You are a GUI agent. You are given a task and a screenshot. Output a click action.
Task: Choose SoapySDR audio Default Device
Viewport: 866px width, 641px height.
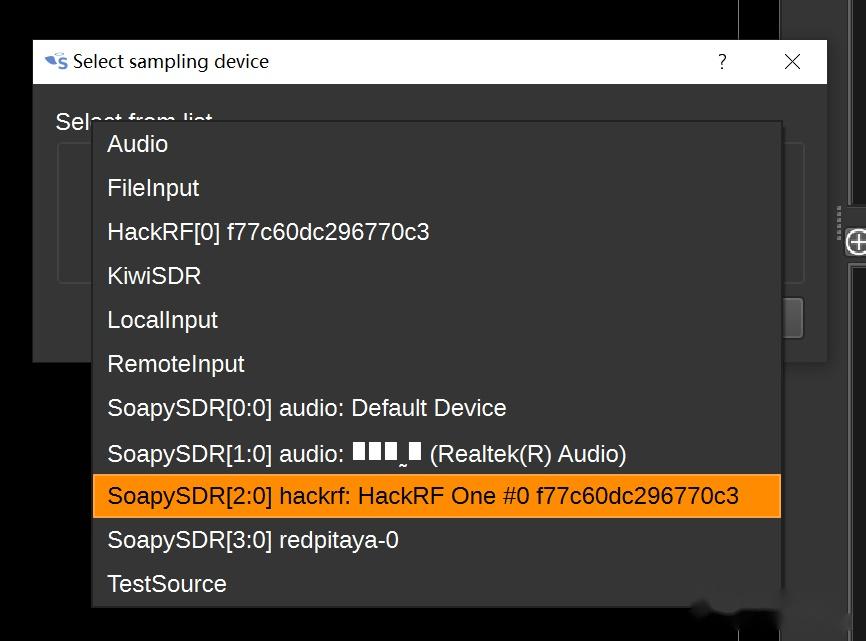(x=306, y=407)
